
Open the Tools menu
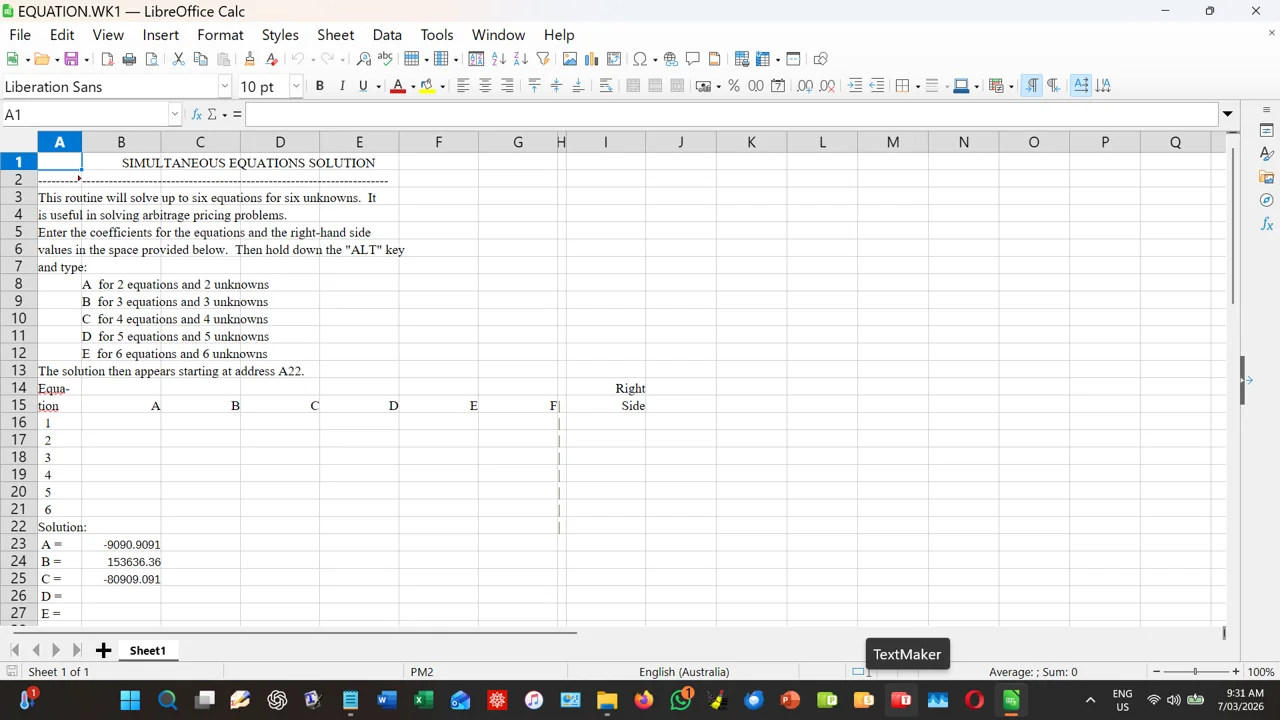click(437, 34)
